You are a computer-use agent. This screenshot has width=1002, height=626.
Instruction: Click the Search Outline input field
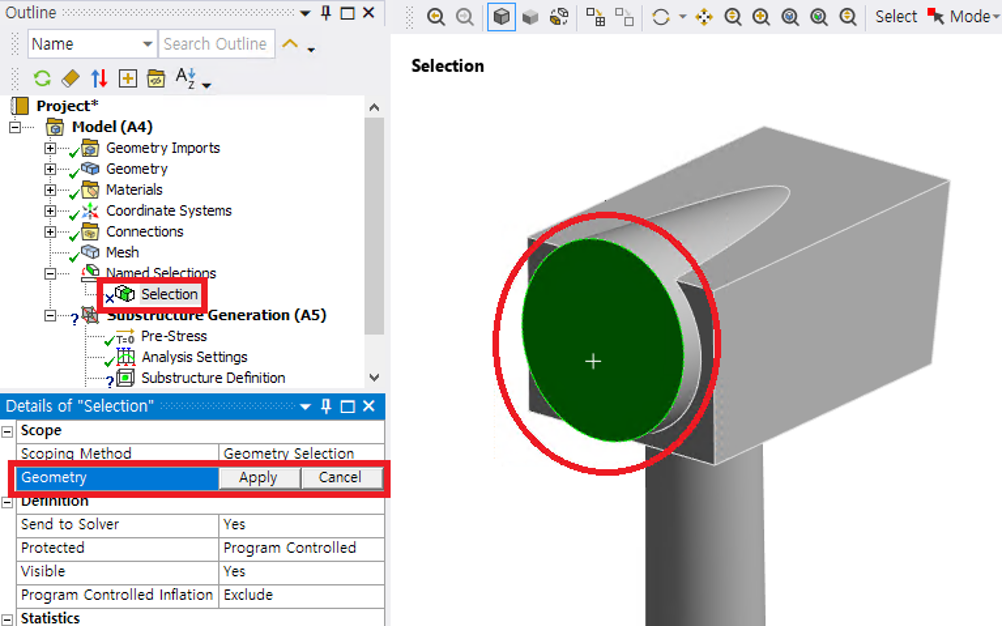(214, 44)
